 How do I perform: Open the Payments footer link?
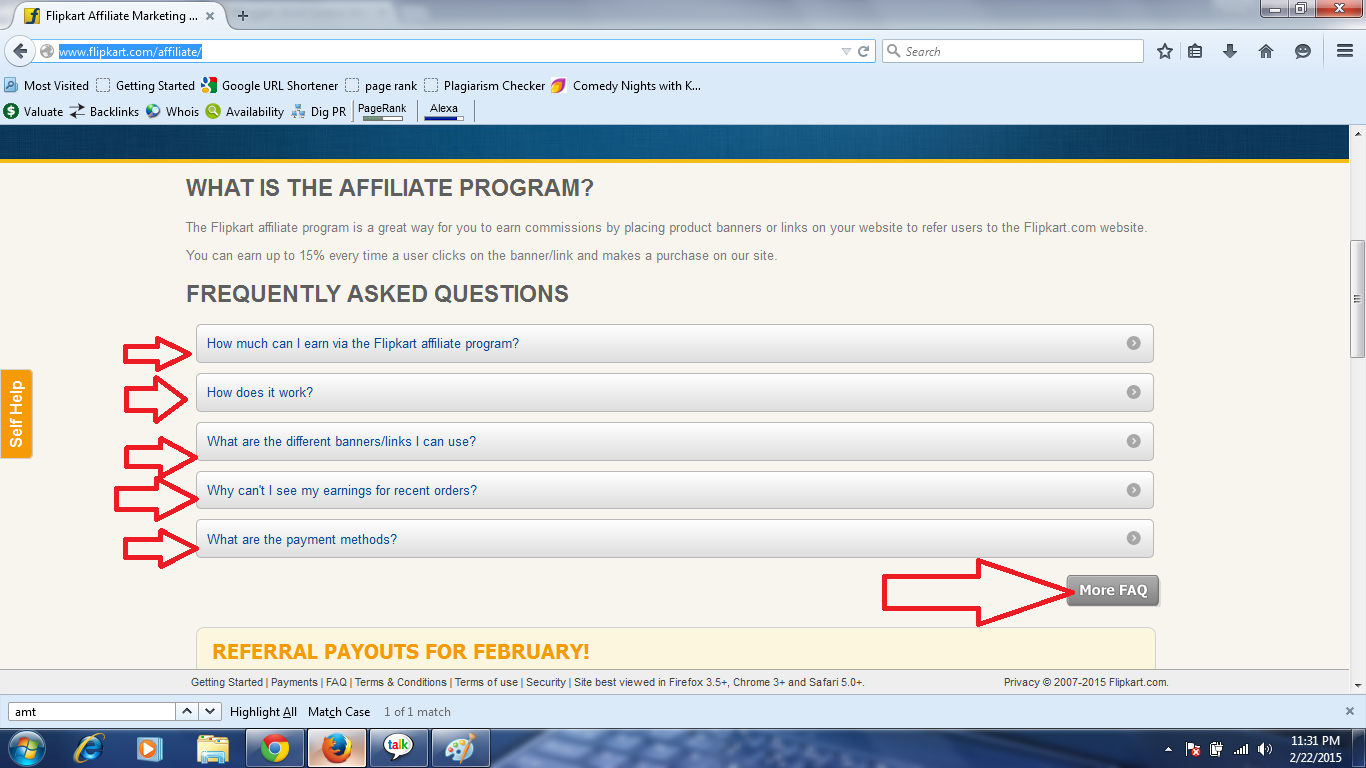(x=294, y=682)
